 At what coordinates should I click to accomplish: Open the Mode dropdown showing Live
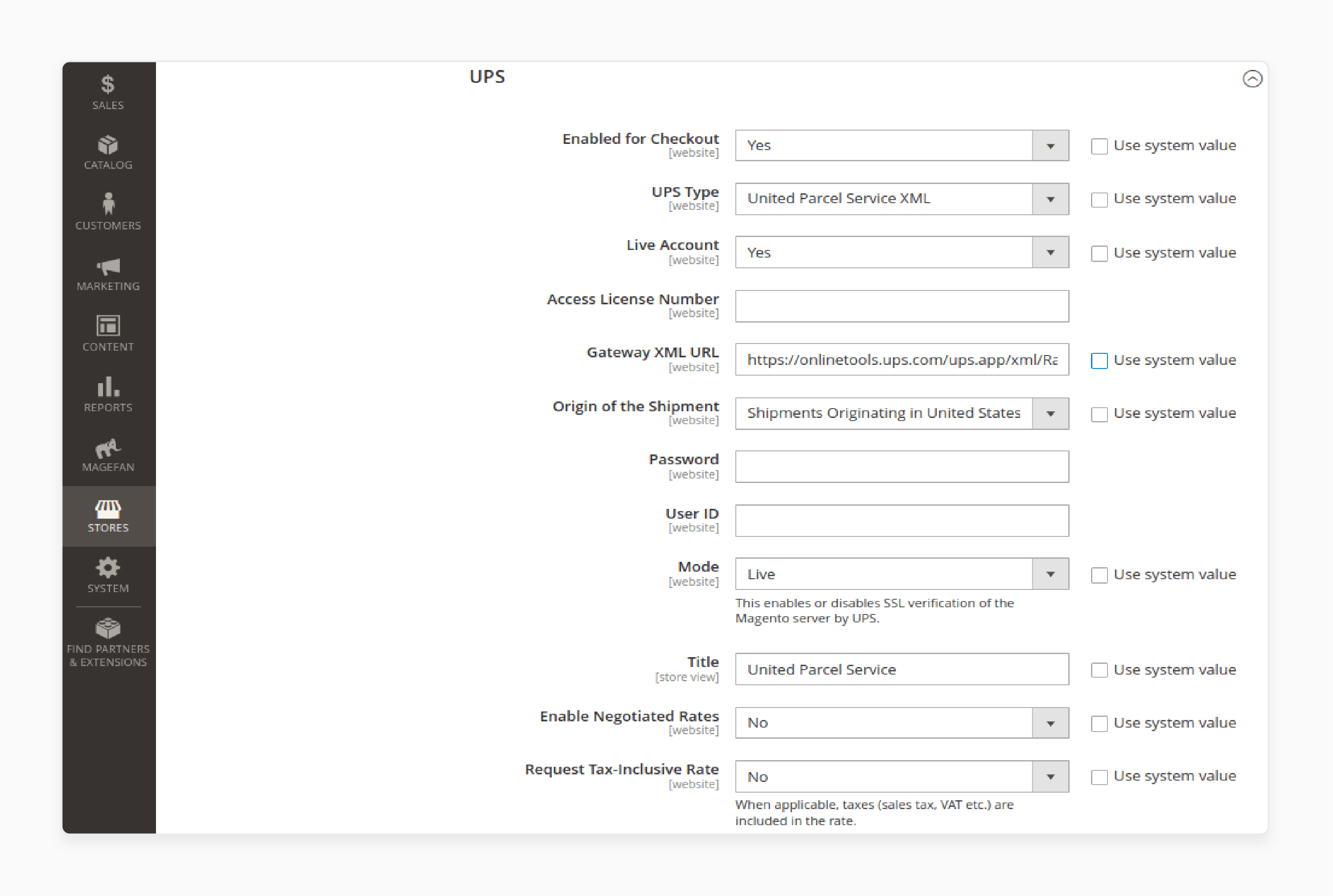pyautogui.click(x=902, y=574)
